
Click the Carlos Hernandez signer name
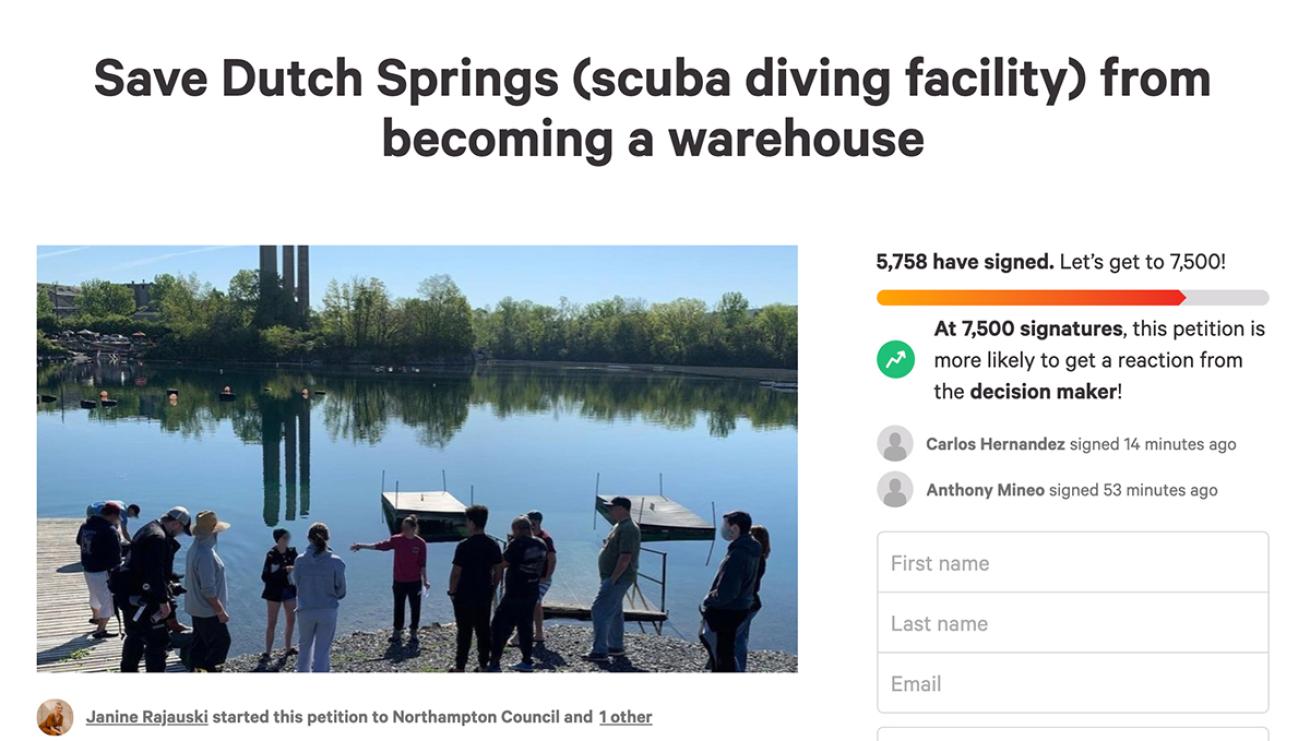(995, 444)
